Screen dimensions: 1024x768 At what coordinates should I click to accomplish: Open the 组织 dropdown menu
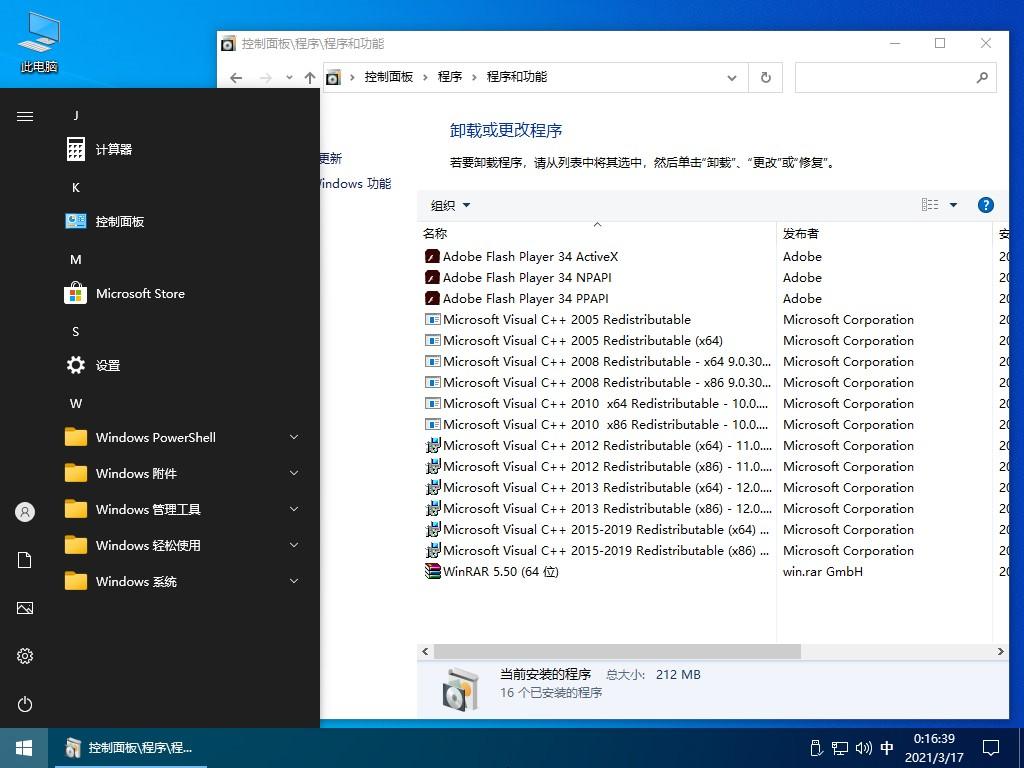click(x=451, y=206)
